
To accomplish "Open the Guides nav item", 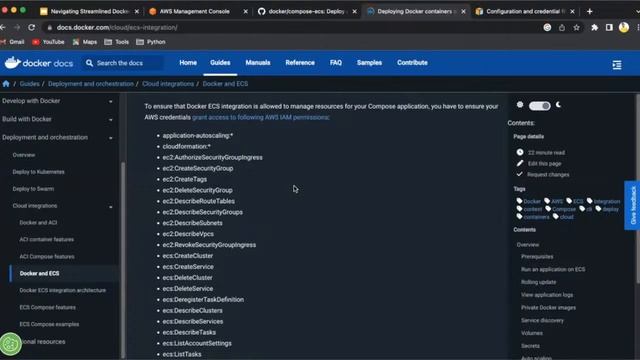I will [220, 62].
